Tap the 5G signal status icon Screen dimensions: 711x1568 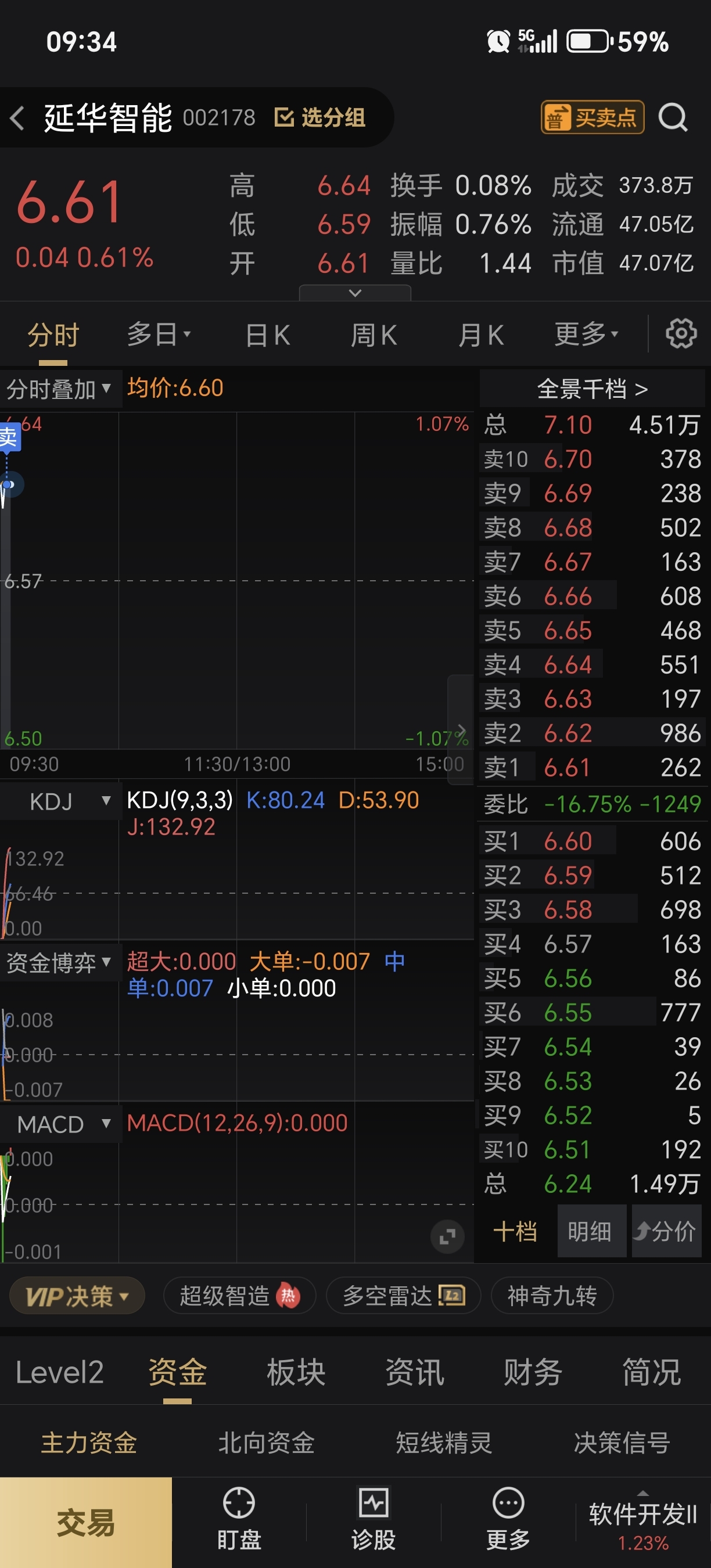click(537, 41)
